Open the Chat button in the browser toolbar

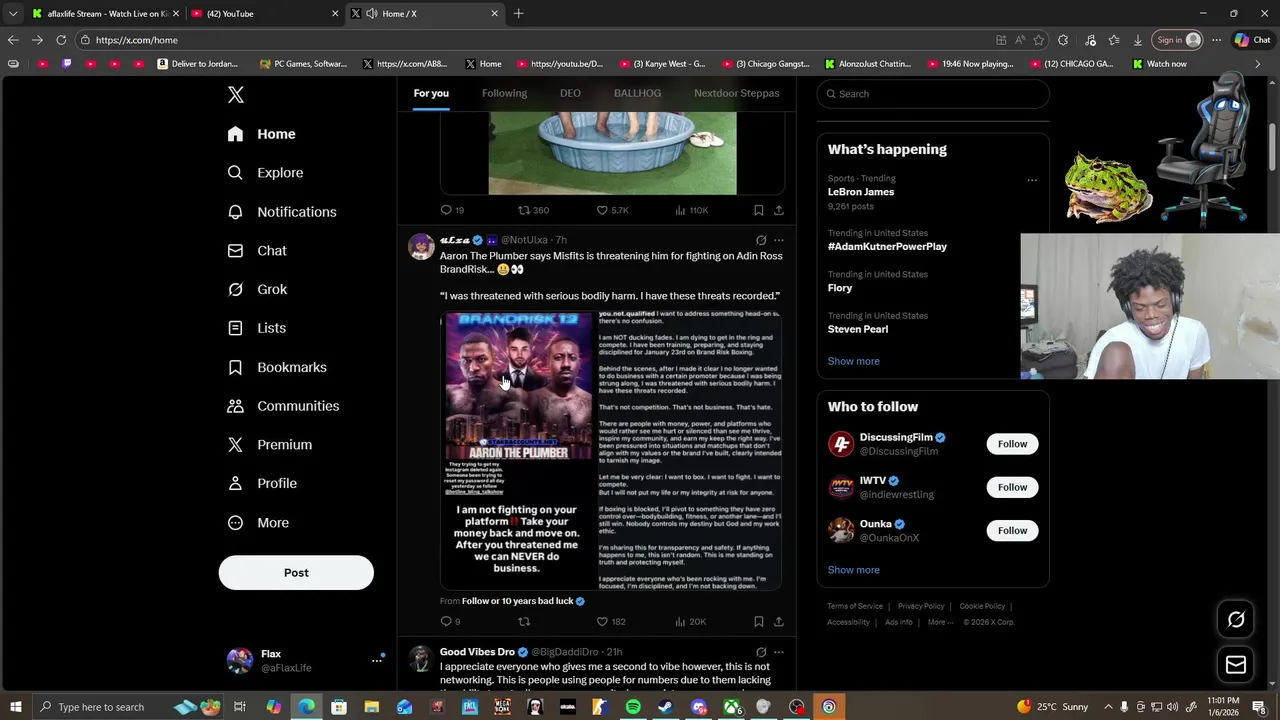coord(1252,40)
